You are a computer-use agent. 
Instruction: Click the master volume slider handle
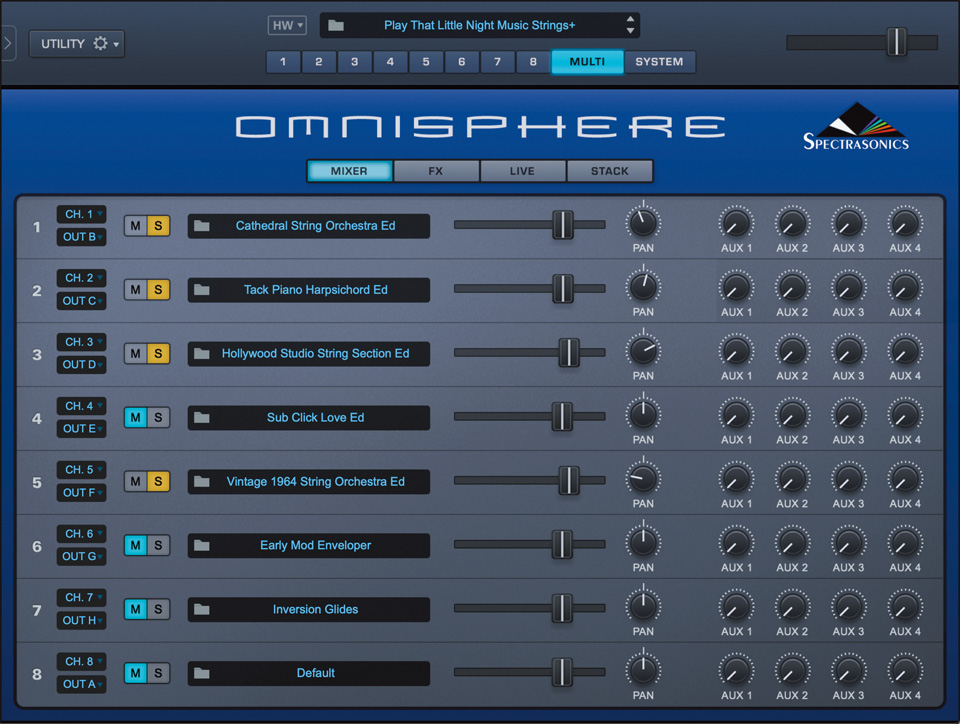click(x=897, y=42)
